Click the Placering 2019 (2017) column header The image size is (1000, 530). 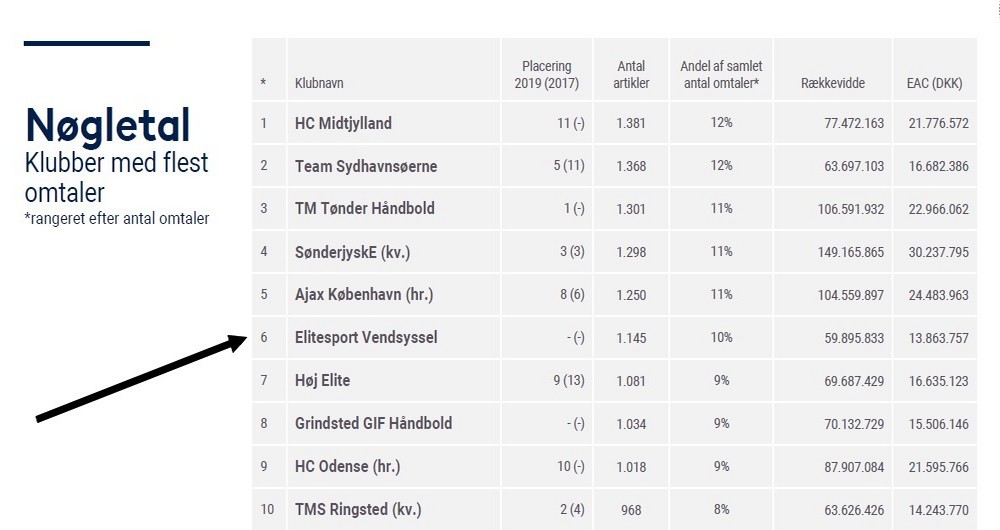(x=545, y=75)
